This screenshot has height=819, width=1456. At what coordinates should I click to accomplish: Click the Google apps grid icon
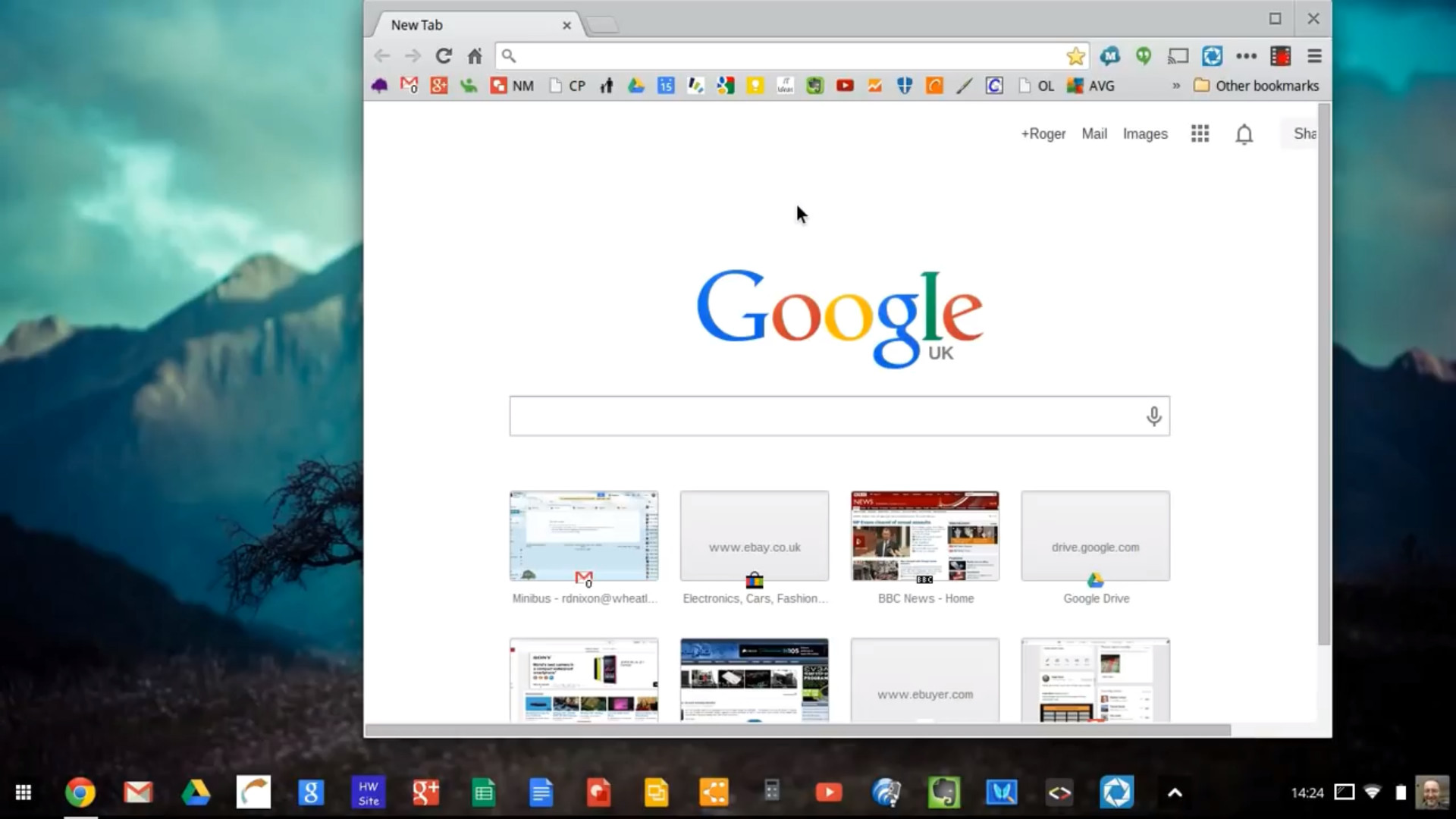1200,133
